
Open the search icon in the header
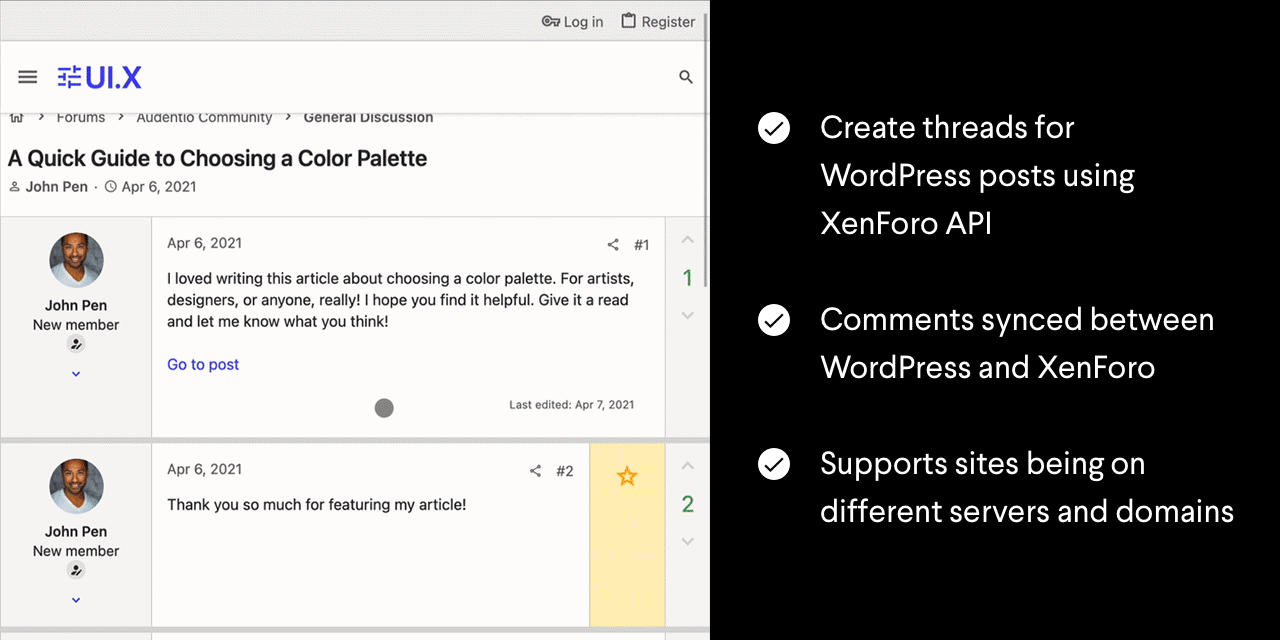[686, 76]
